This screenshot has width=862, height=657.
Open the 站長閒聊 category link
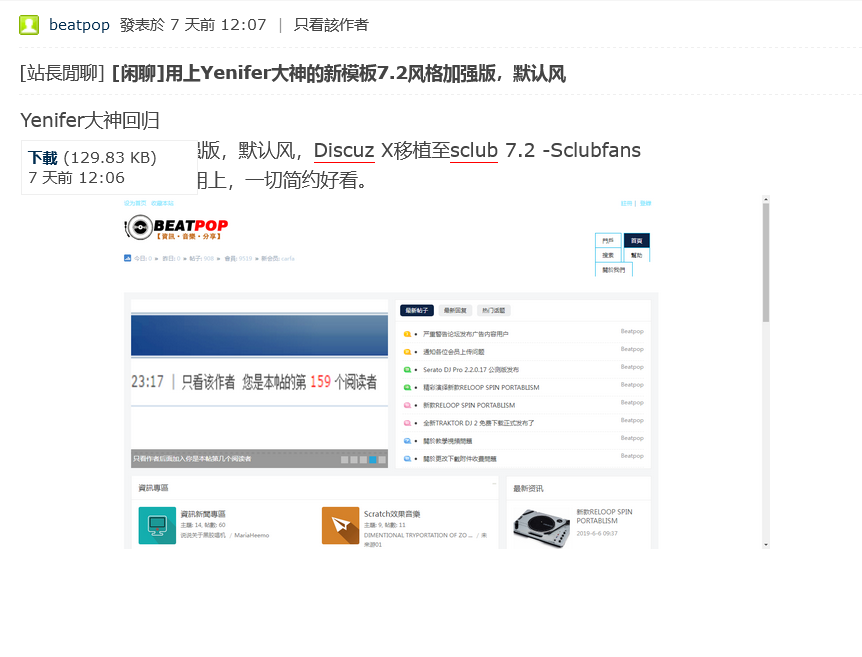(x=62, y=73)
